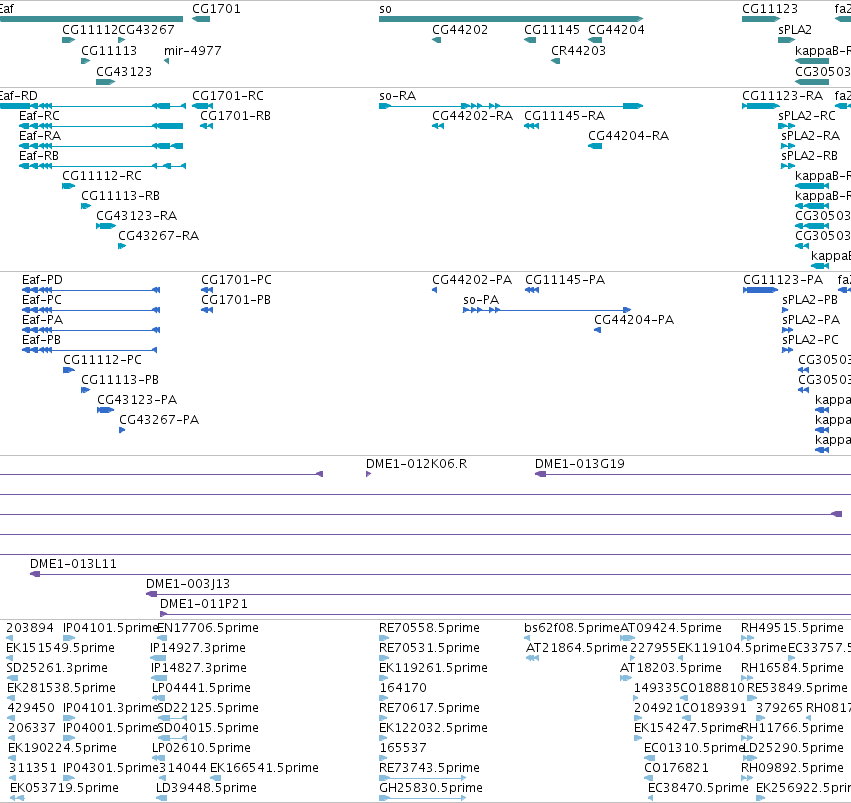The width and height of the screenshot is (851, 803).
Task: Select the EK151549.5prime EST label
Action: point(60,648)
